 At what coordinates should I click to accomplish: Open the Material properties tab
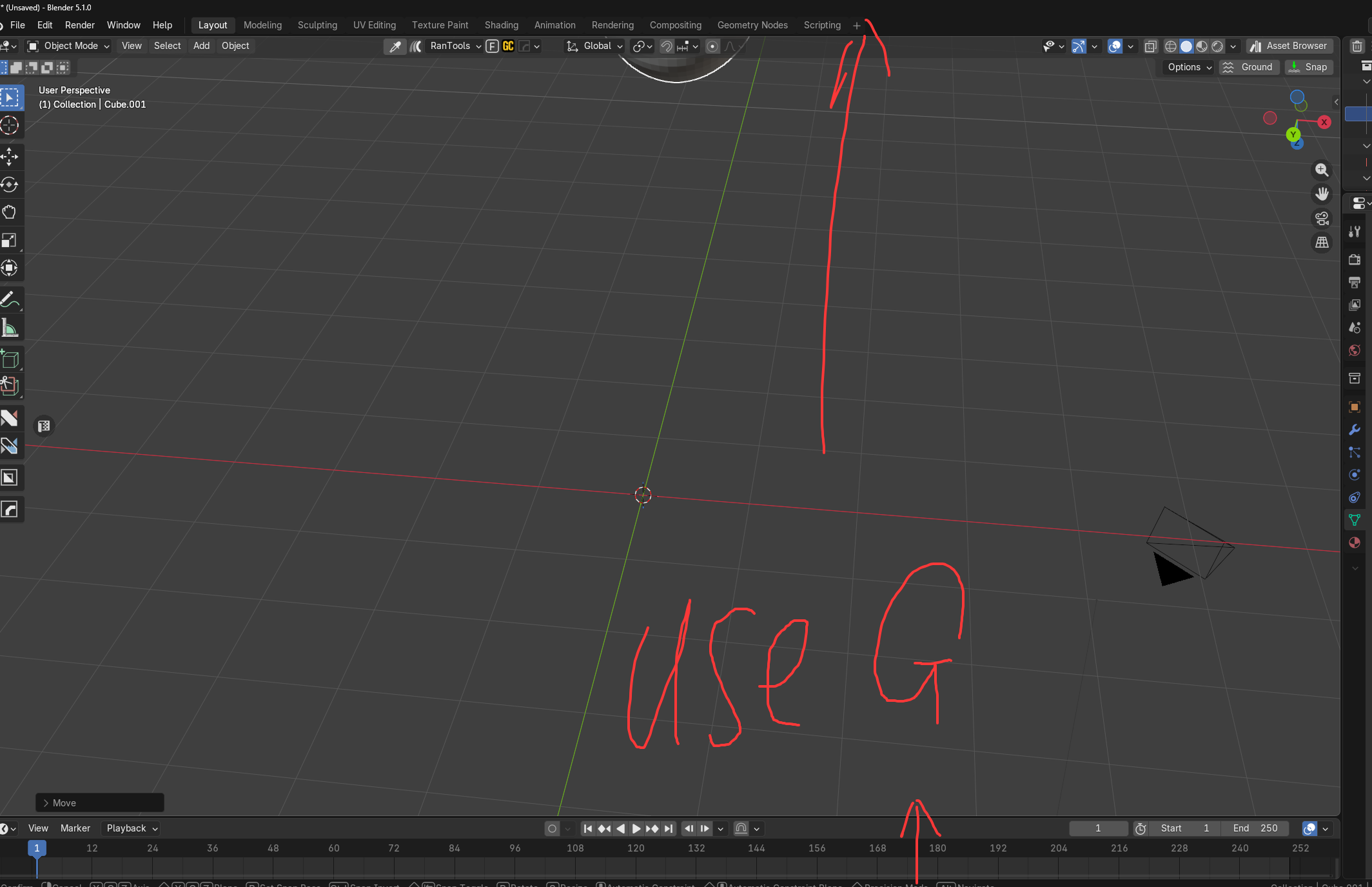point(1355,543)
